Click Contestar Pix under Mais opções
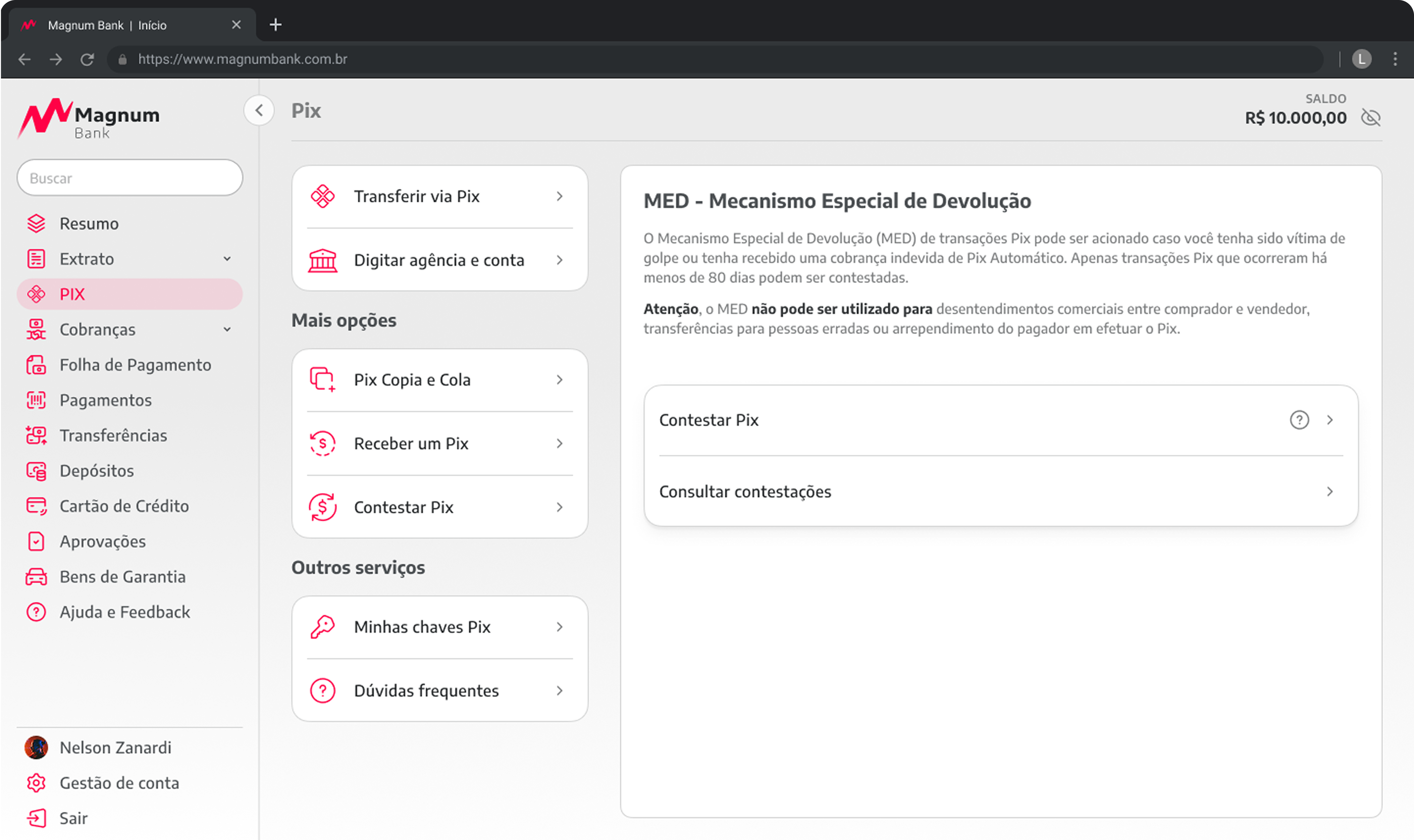This screenshot has height=840, width=1414. pos(404,507)
